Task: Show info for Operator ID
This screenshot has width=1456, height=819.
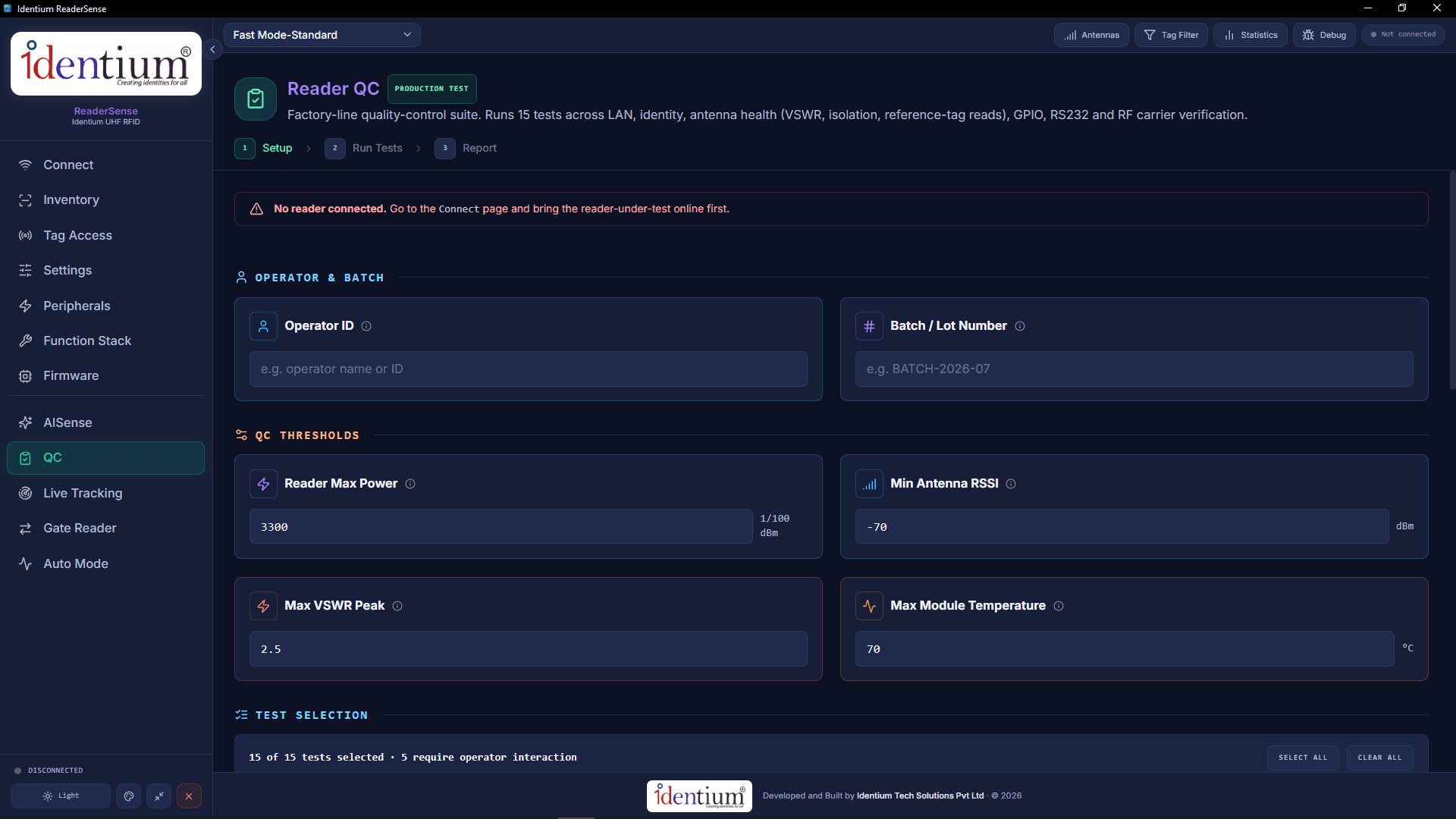Action: click(x=366, y=326)
